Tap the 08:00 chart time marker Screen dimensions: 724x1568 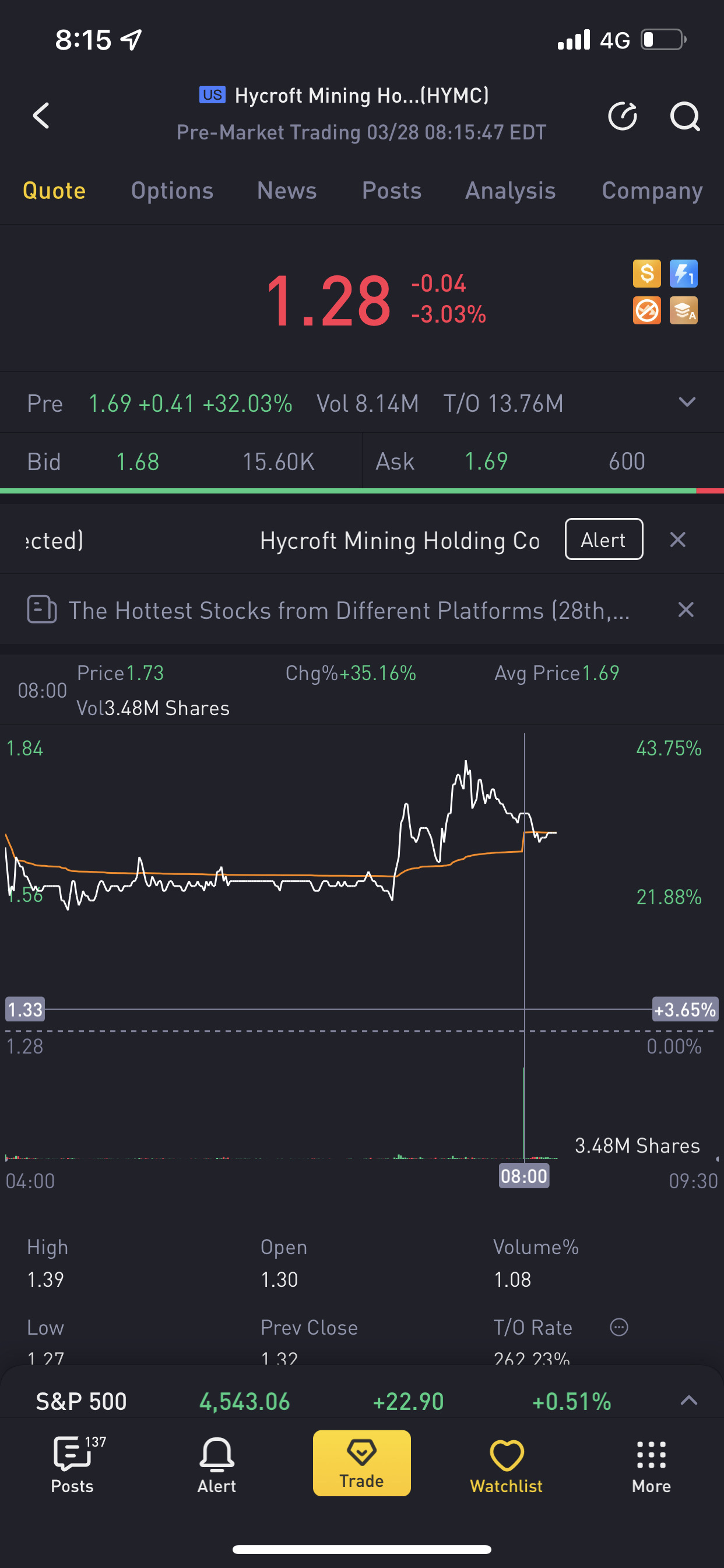[x=524, y=1176]
